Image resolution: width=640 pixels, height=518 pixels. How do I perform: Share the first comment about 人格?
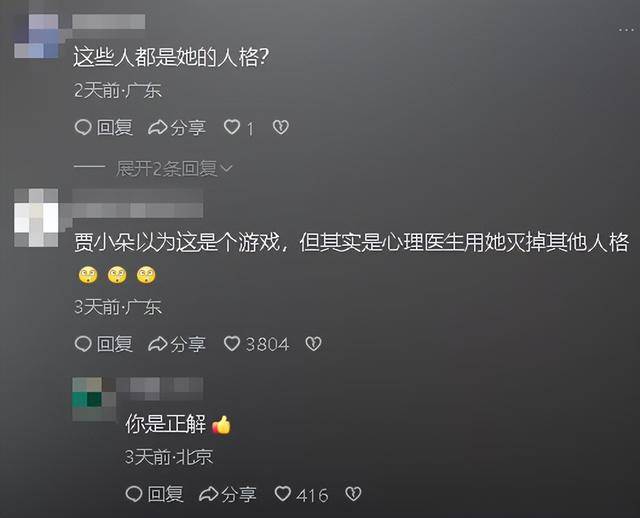[176, 127]
